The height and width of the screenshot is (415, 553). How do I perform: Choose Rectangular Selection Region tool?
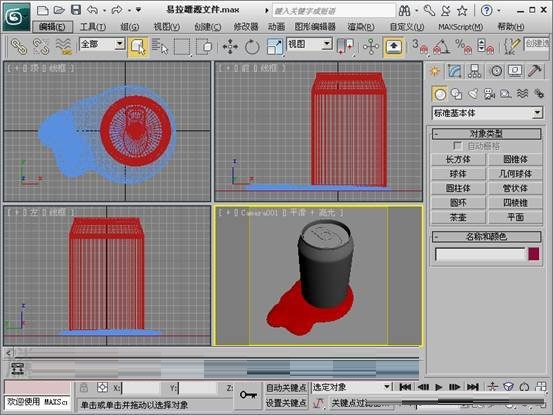182,47
